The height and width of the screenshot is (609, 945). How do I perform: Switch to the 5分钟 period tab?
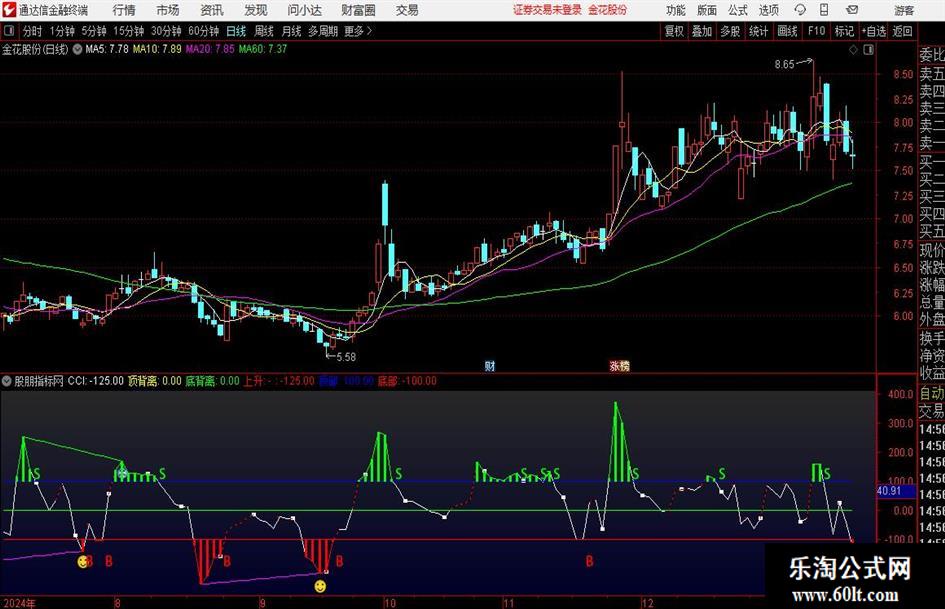pos(94,31)
